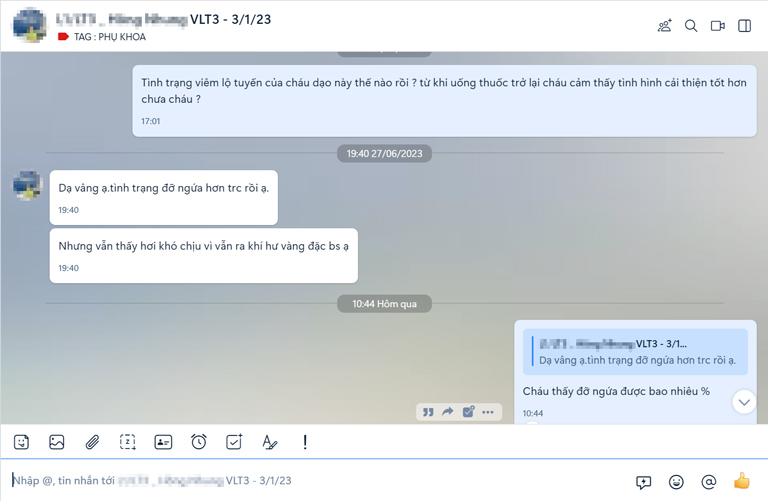Mark message as urgent with exclamation icon

coord(305,442)
